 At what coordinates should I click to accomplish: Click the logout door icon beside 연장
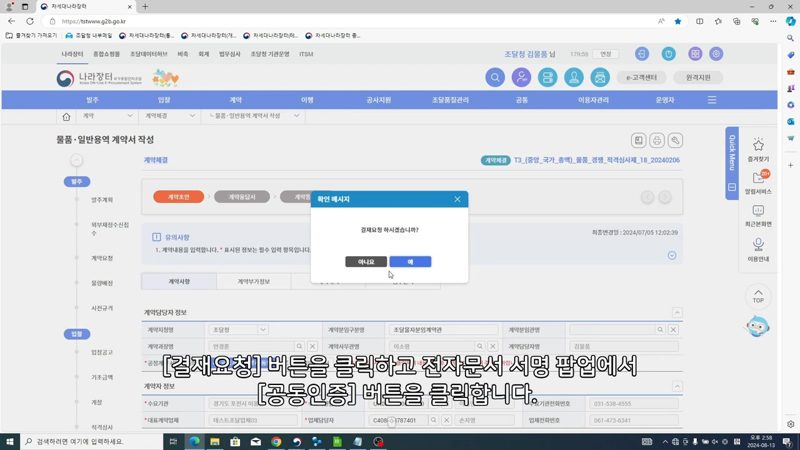point(642,54)
